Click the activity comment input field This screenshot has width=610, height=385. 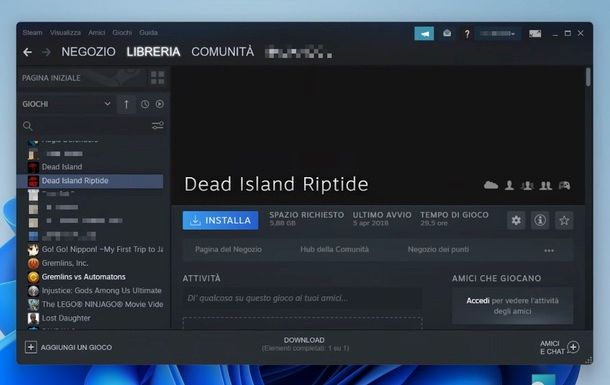coord(302,299)
